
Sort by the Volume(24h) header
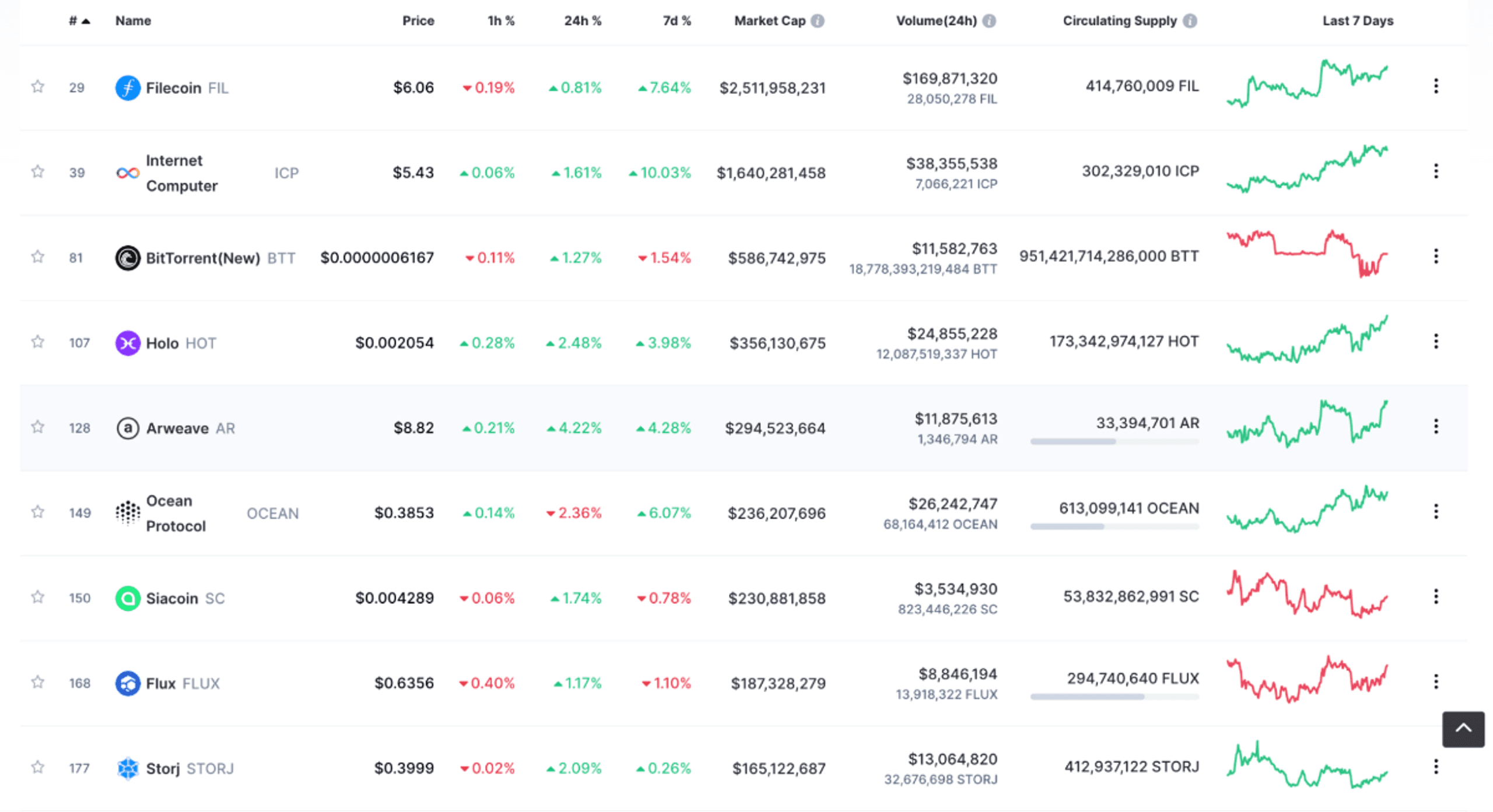(936, 21)
